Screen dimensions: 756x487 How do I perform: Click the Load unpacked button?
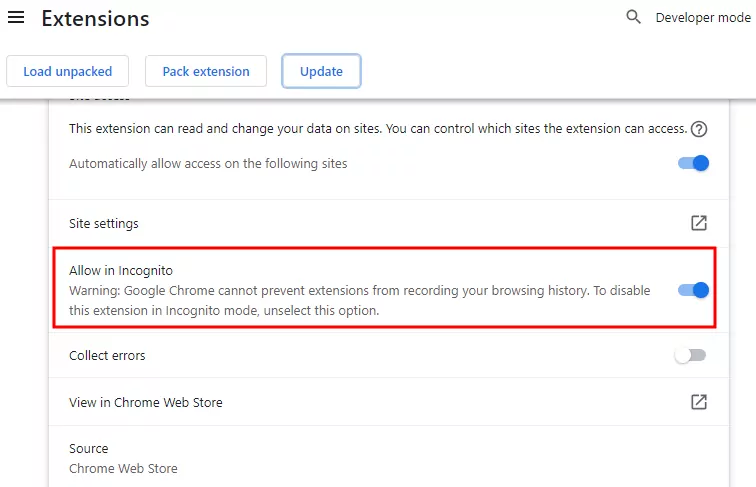pos(68,71)
